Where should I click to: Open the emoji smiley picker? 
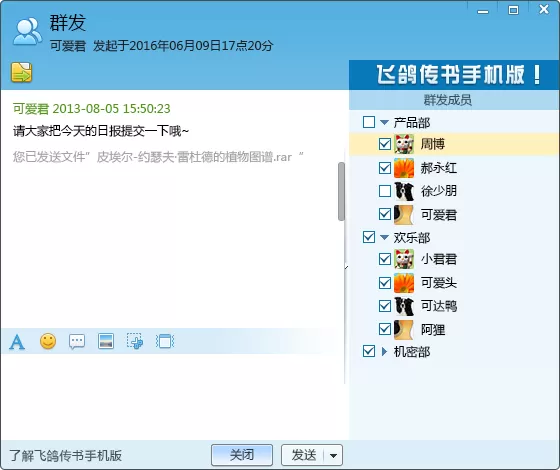pos(48,341)
